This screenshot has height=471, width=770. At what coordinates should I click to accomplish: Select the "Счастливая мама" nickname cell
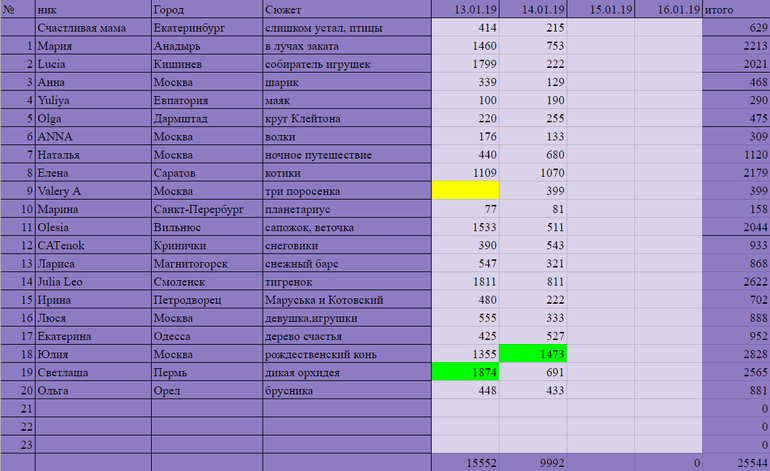[x=92, y=27]
